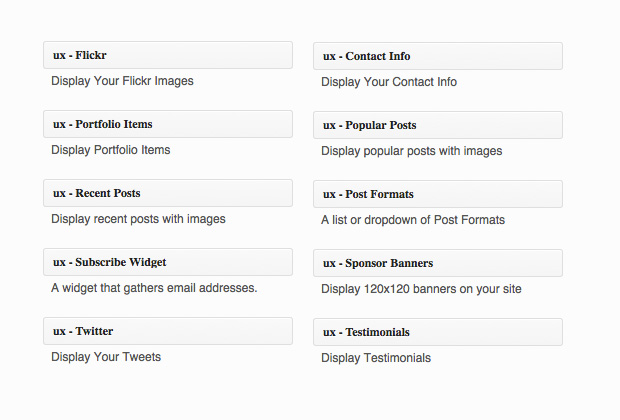This screenshot has height=420, width=620.
Task: Select the "Display Portfolio Items" description text
Action: point(111,150)
